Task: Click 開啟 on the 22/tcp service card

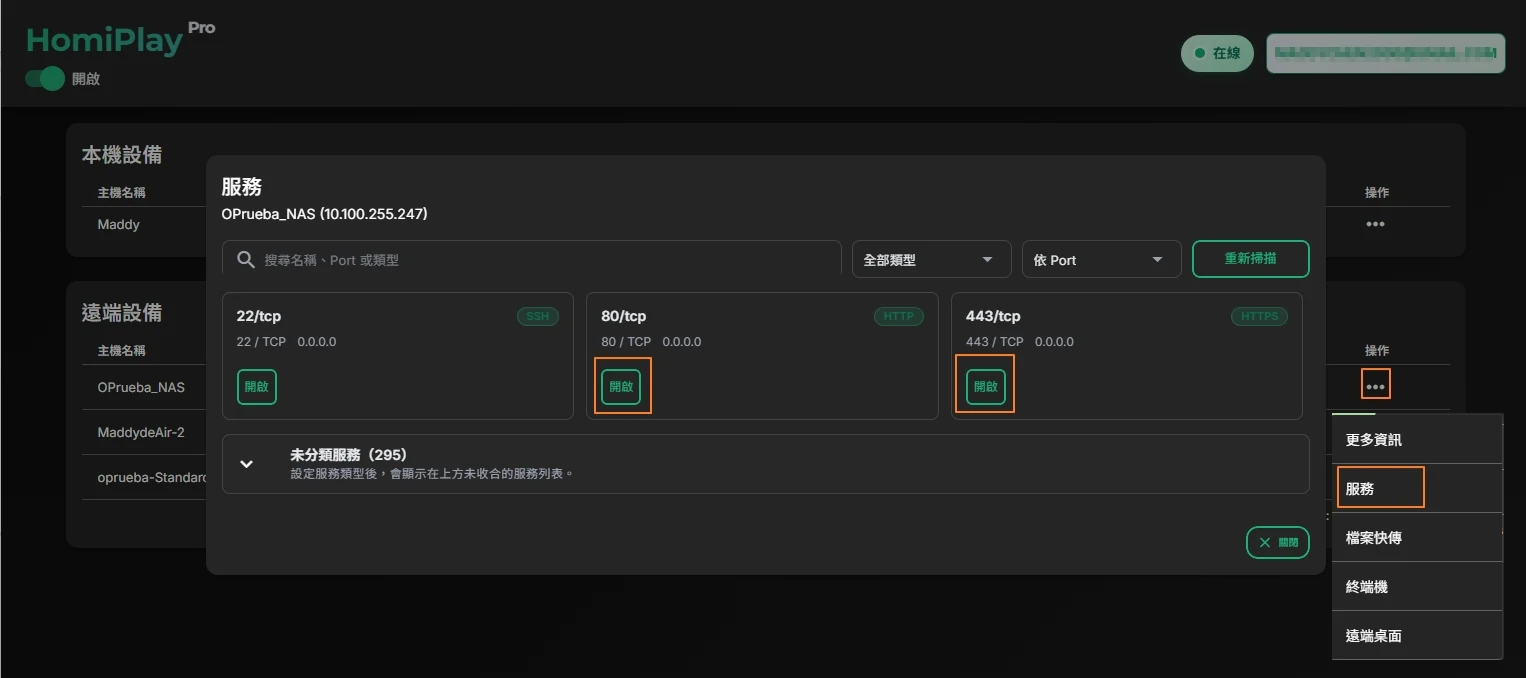Action: 257,387
